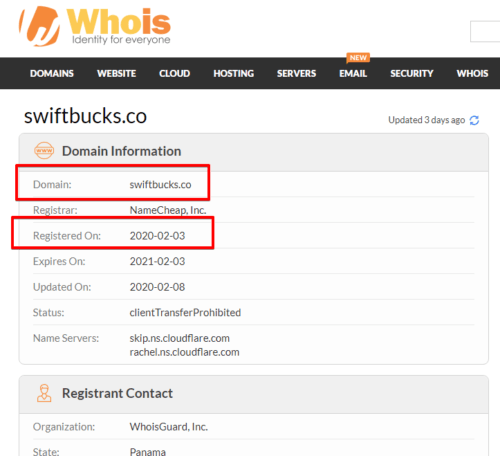Select Cloud in the navigation bar
This screenshot has width=500, height=456.
click(x=175, y=73)
